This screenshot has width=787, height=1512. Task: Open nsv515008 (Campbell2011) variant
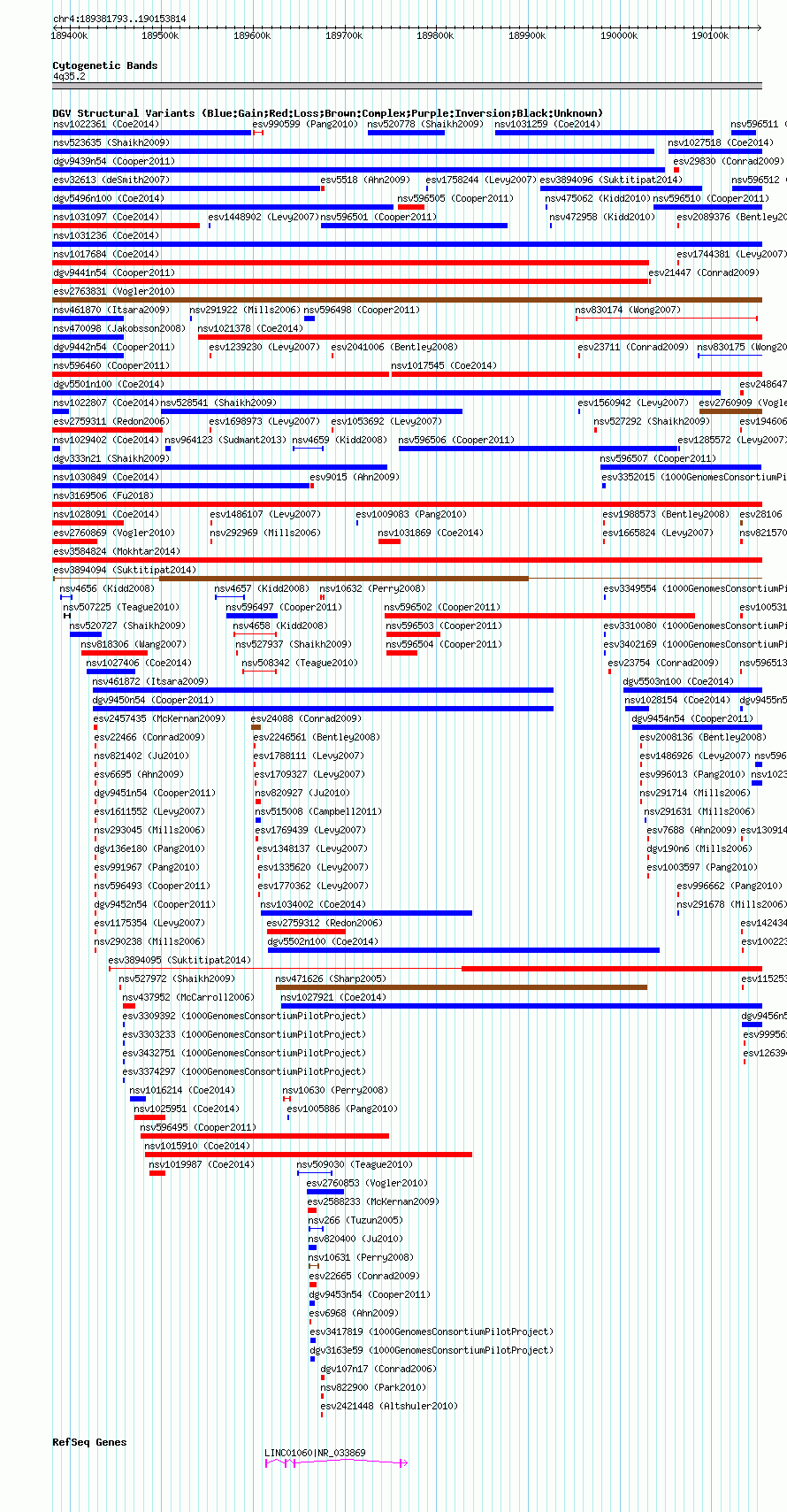tap(318, 811)
